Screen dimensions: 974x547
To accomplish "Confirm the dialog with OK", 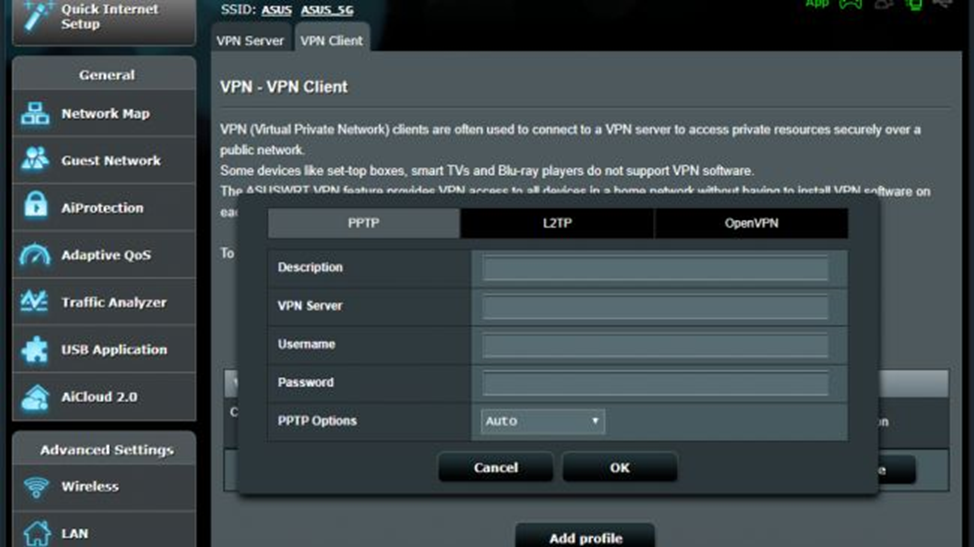I will click(619, 467).
